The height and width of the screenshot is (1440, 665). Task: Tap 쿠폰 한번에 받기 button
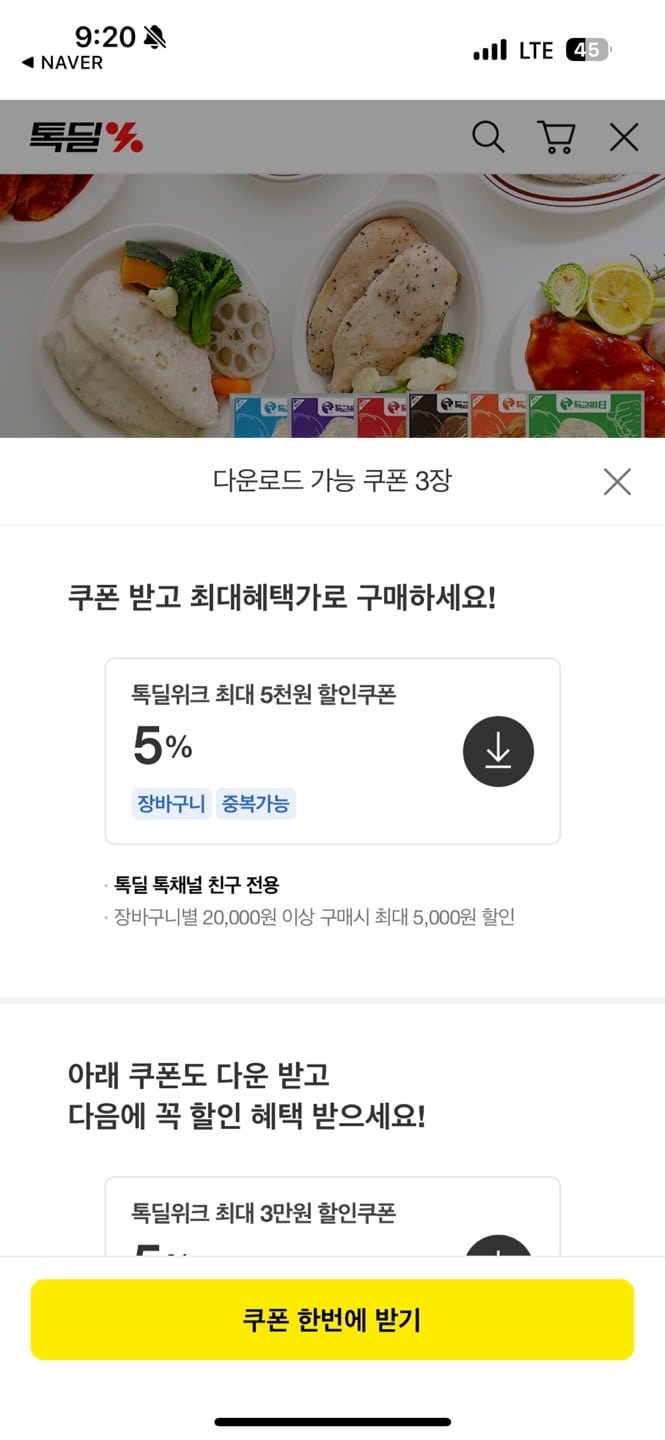click(332, 1319)
